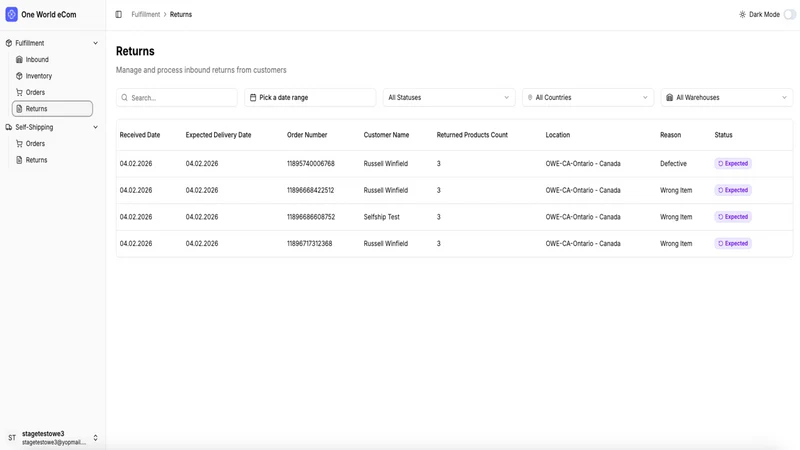Click the Fulfillment section label

click(x=30, y=43)
